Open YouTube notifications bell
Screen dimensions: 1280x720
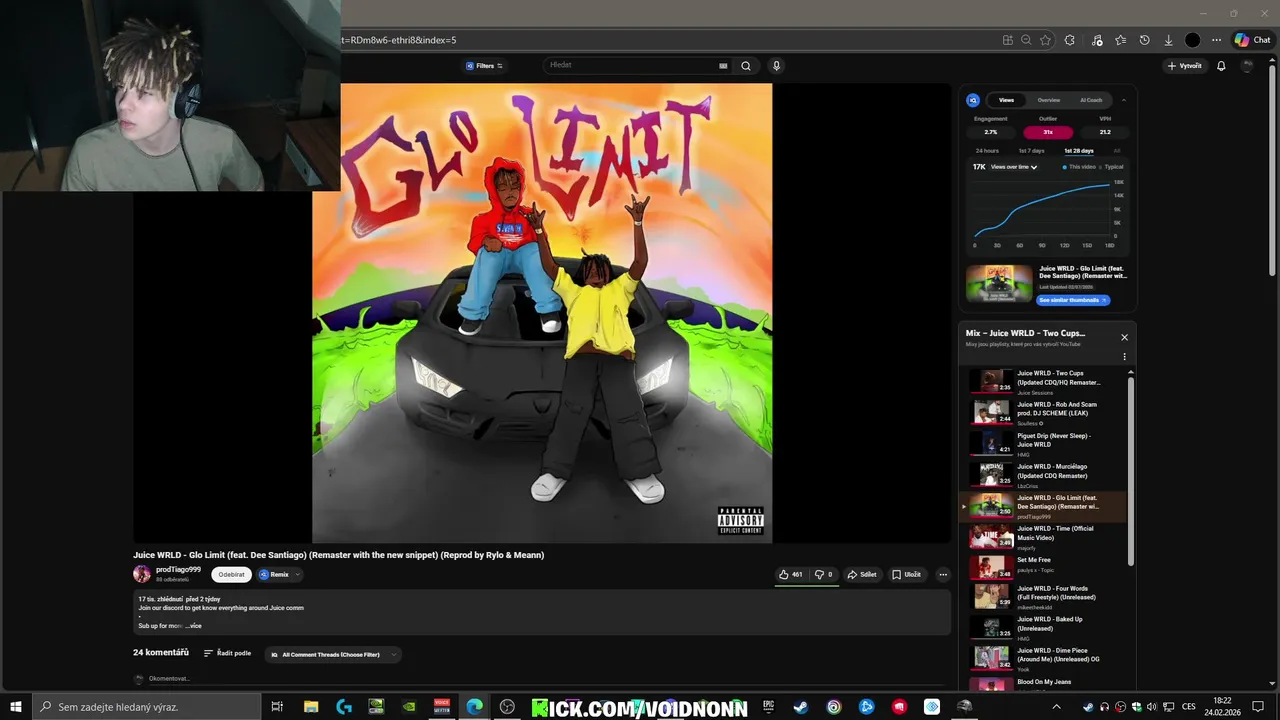1221,66
